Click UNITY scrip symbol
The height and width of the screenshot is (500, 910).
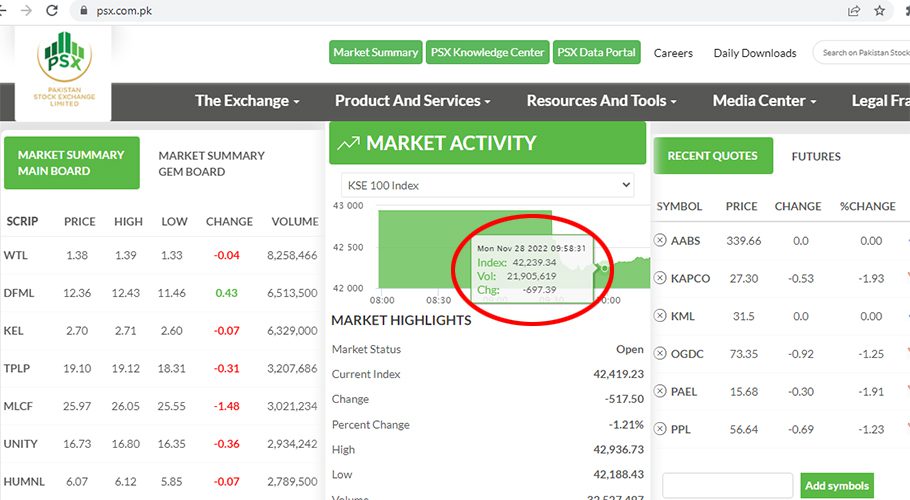(x=20, y=444)
